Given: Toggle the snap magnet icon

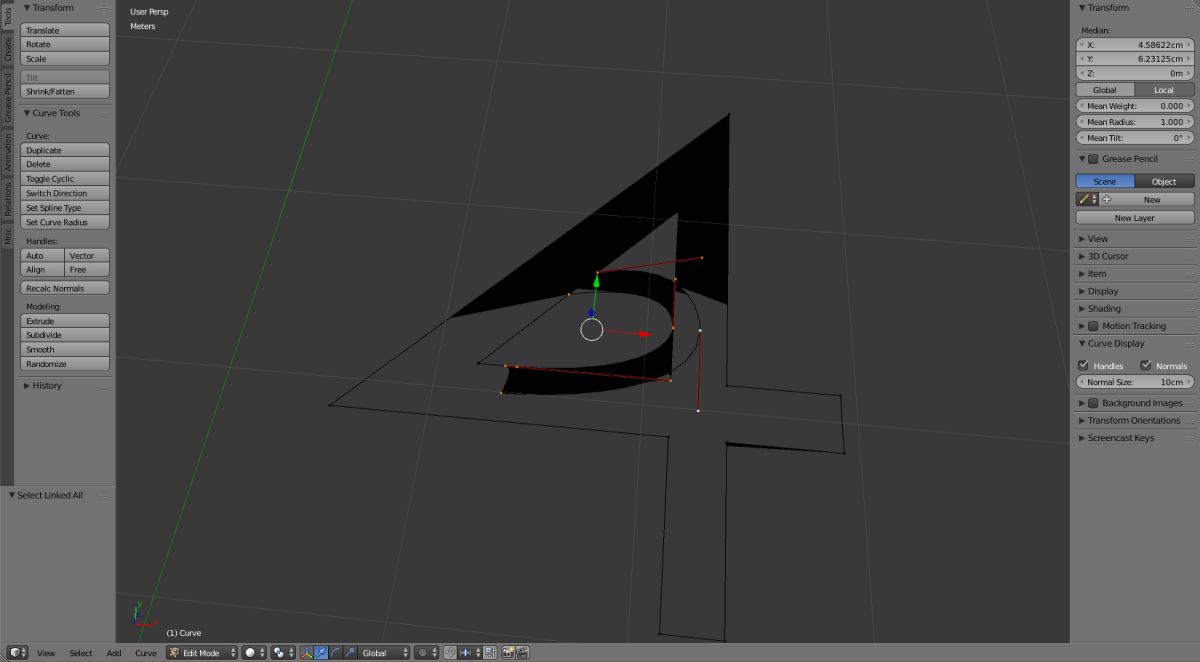Looking at the screenshot, I should coord(450,652).
